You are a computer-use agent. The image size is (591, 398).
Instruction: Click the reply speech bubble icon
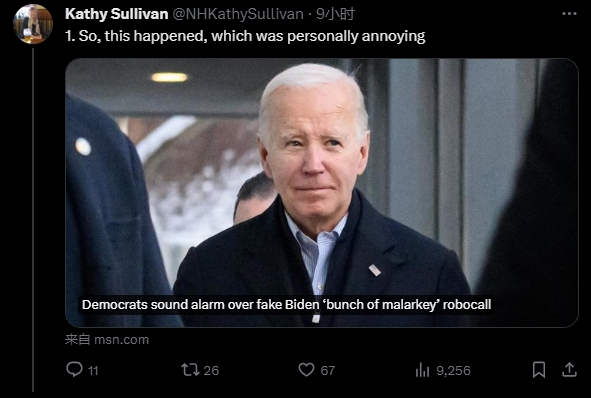[74, 369]
